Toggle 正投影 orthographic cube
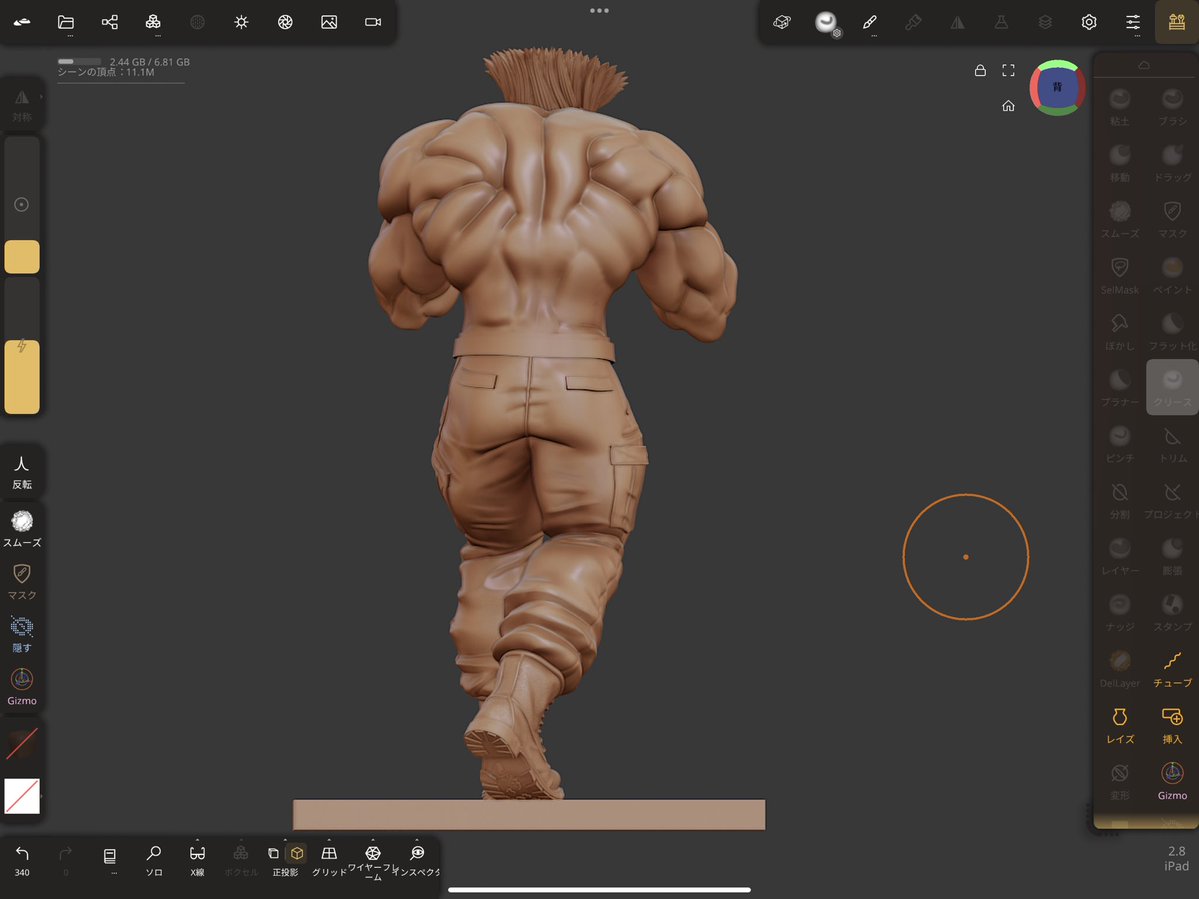 click(x=297, y=853)
